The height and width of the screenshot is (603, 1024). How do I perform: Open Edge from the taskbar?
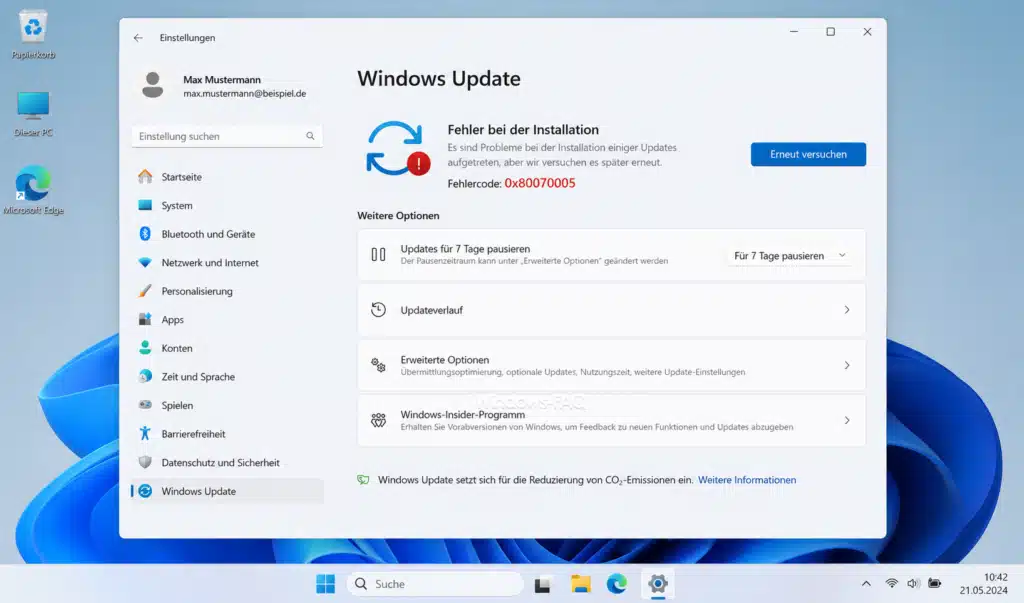(616, 583)
